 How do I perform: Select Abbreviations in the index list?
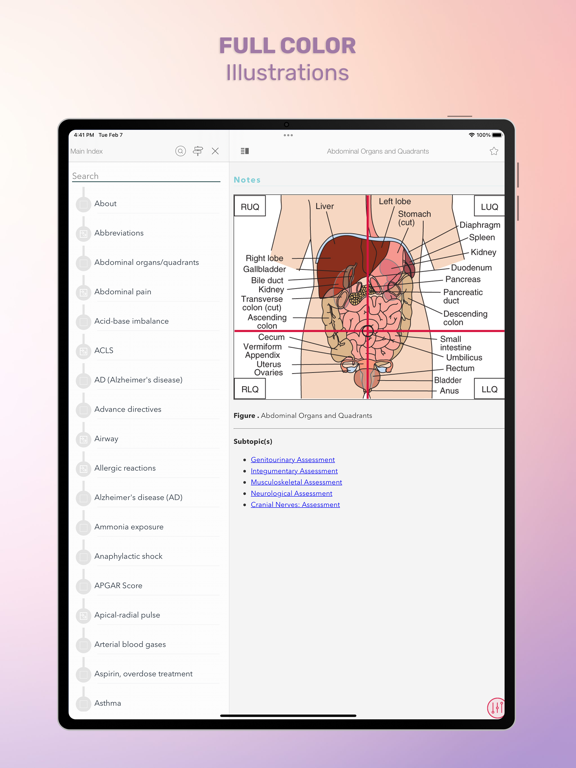119,233
